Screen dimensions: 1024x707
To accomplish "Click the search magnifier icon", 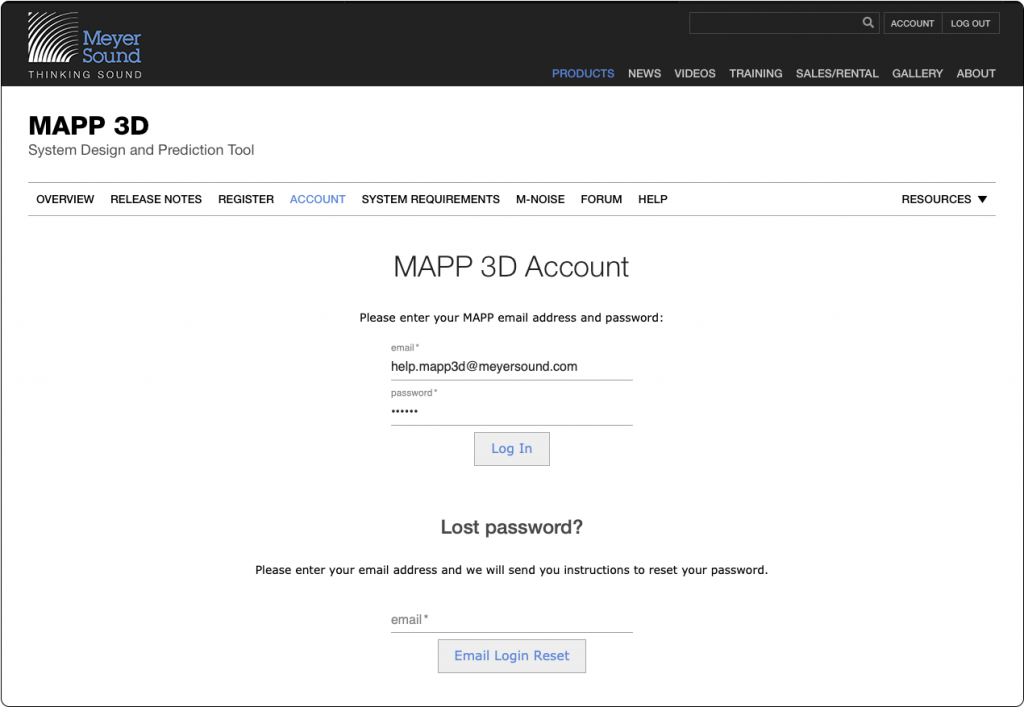I will coord(868,23).
